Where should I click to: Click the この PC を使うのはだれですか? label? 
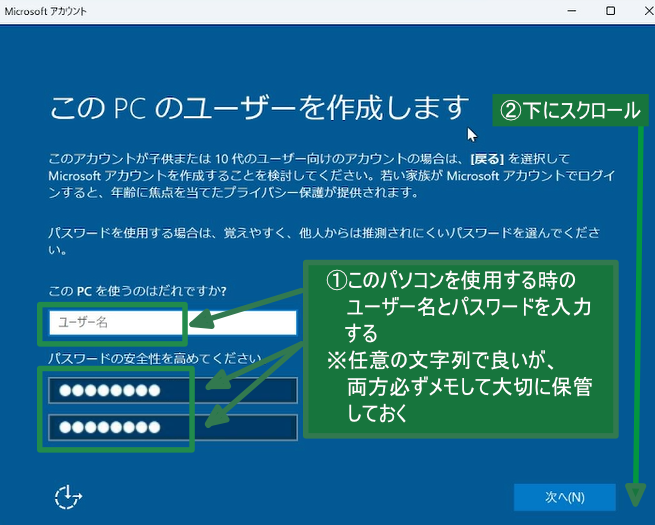[138, 291]
